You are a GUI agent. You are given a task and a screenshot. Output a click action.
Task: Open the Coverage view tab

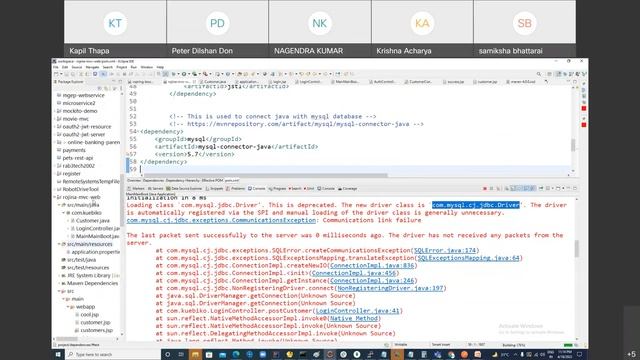pyautogui.click(x=348, y=189)
